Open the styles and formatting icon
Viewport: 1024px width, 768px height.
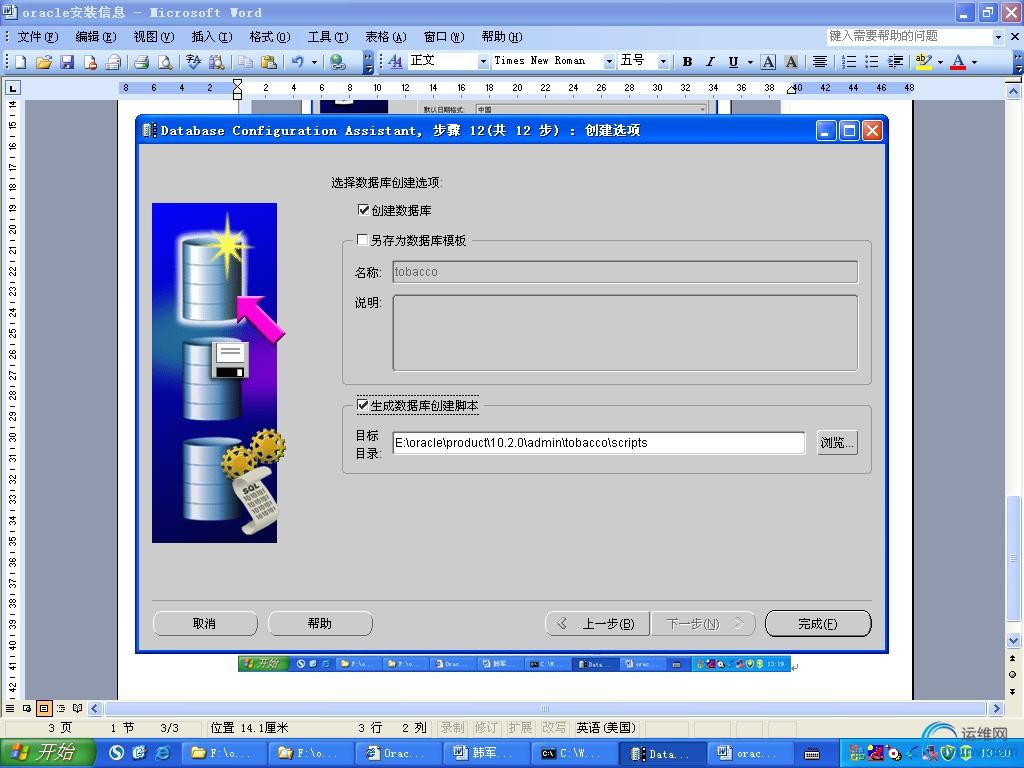click(x=394, y=61)
